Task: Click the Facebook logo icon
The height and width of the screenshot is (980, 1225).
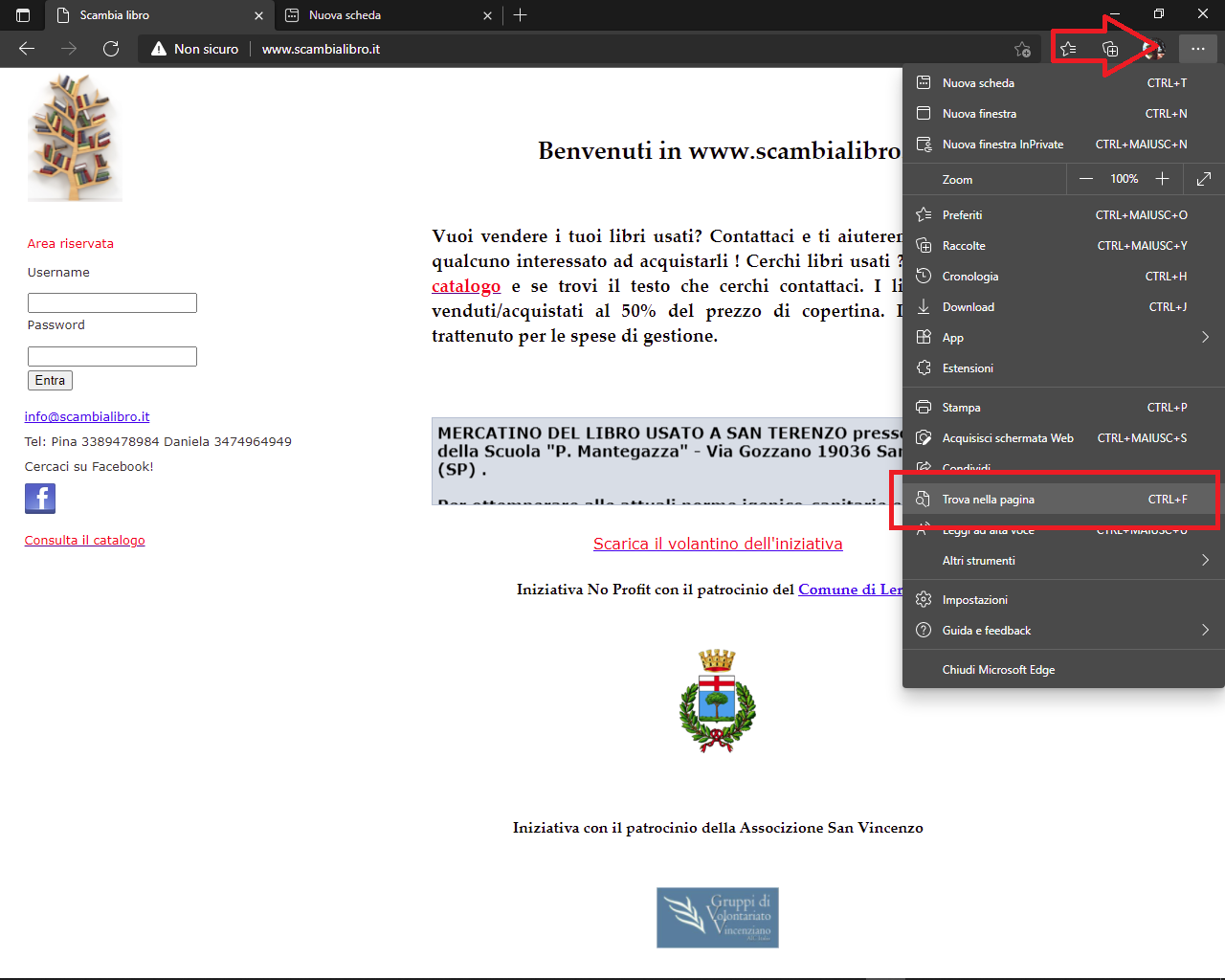Action: pos(40,499)
